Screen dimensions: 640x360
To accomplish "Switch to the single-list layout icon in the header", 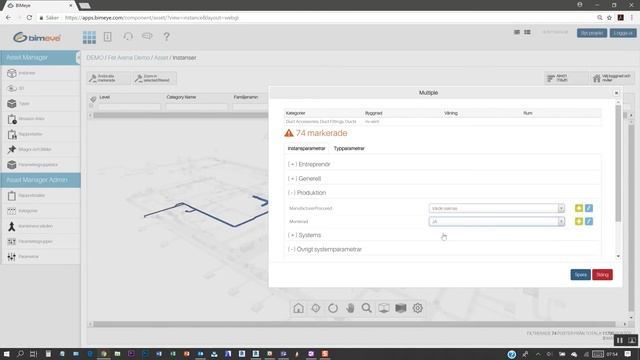I will [x=517, y=32].
